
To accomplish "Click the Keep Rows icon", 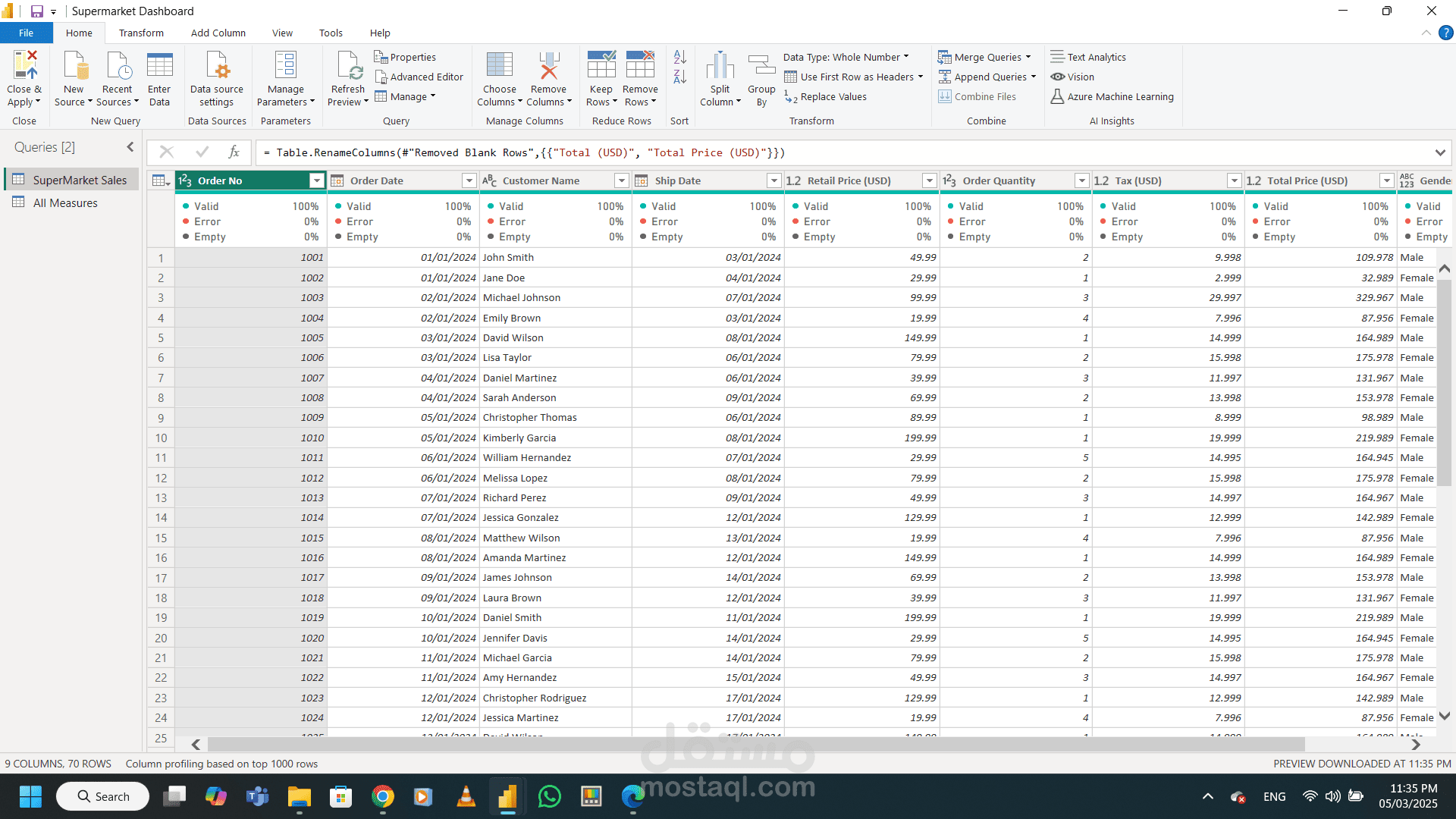I will (x=601, y=66).
